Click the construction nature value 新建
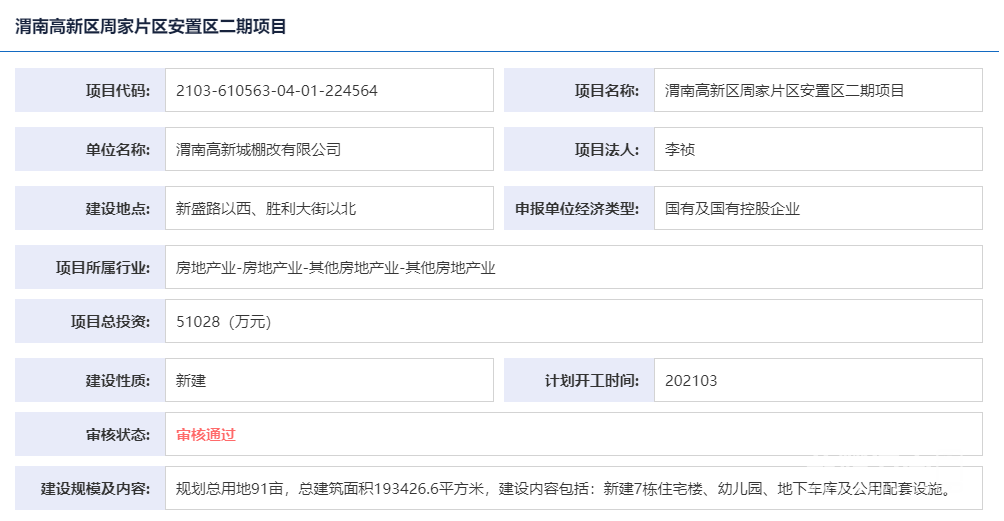Image resolution: width=1004 pixels, height=521 pixels. [x=191, y=380]
